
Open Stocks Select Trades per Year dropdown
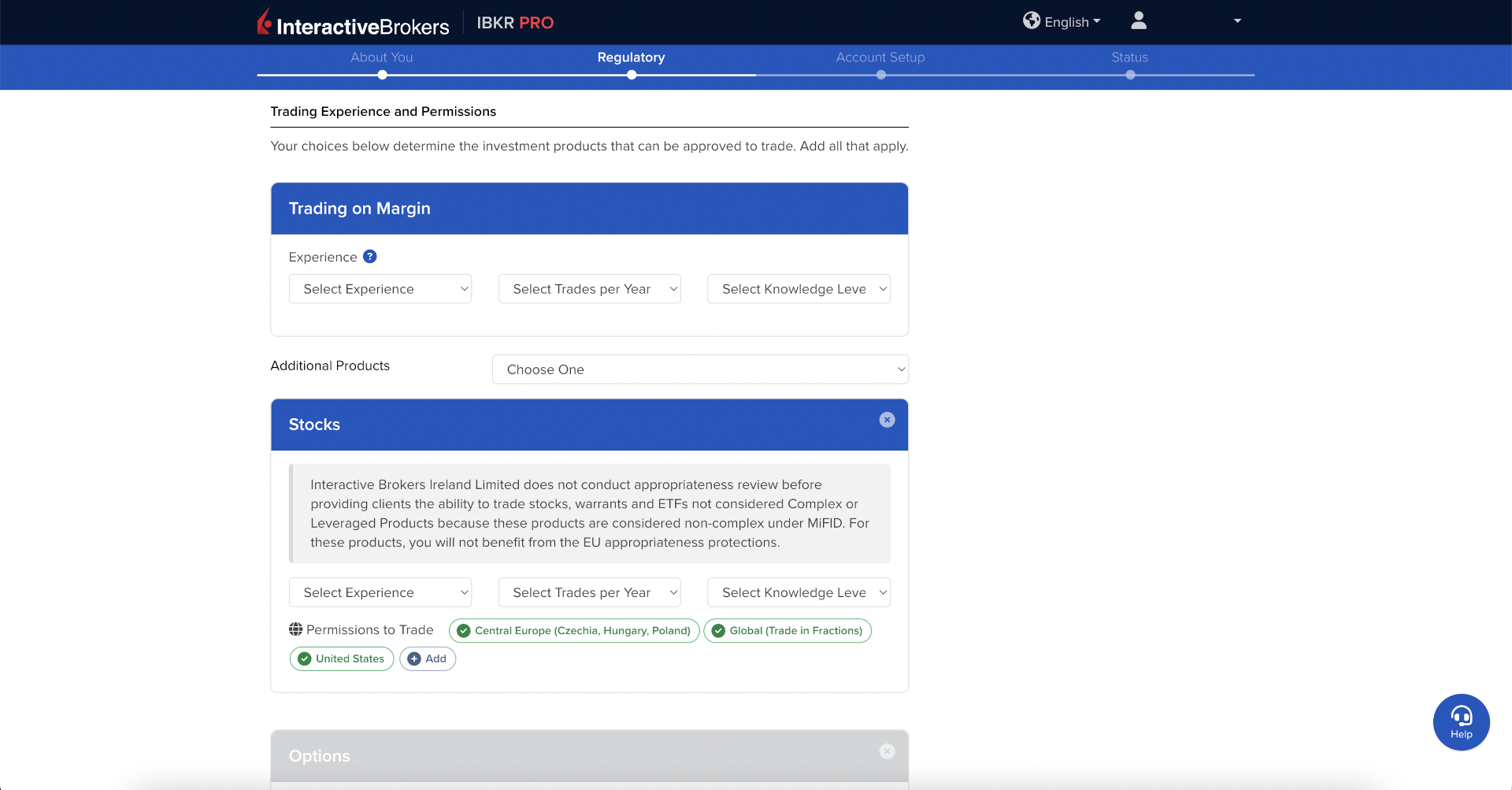(x=589, y=593)
